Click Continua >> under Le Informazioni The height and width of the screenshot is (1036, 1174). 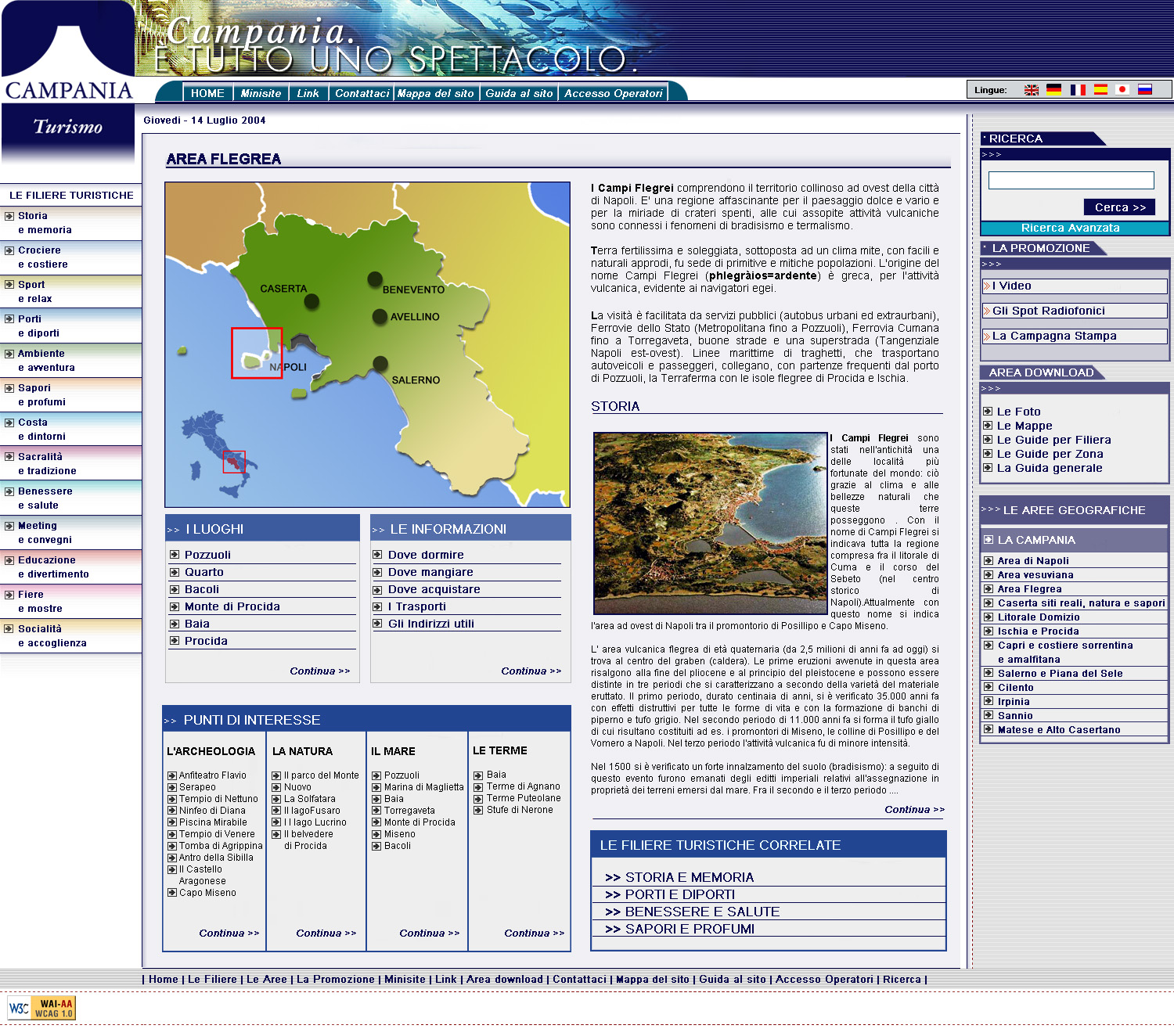(x=531, y=671)
